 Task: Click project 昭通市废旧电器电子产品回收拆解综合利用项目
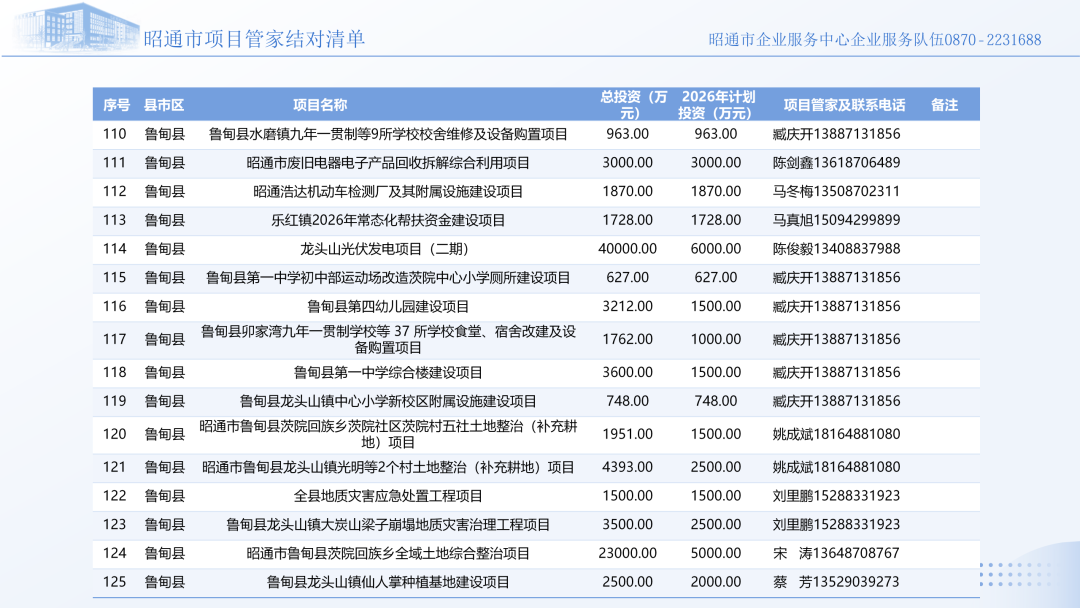[x=388, y=163]
